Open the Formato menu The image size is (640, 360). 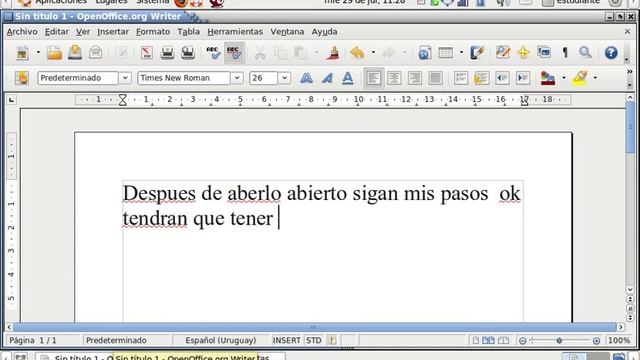[153, 31]
